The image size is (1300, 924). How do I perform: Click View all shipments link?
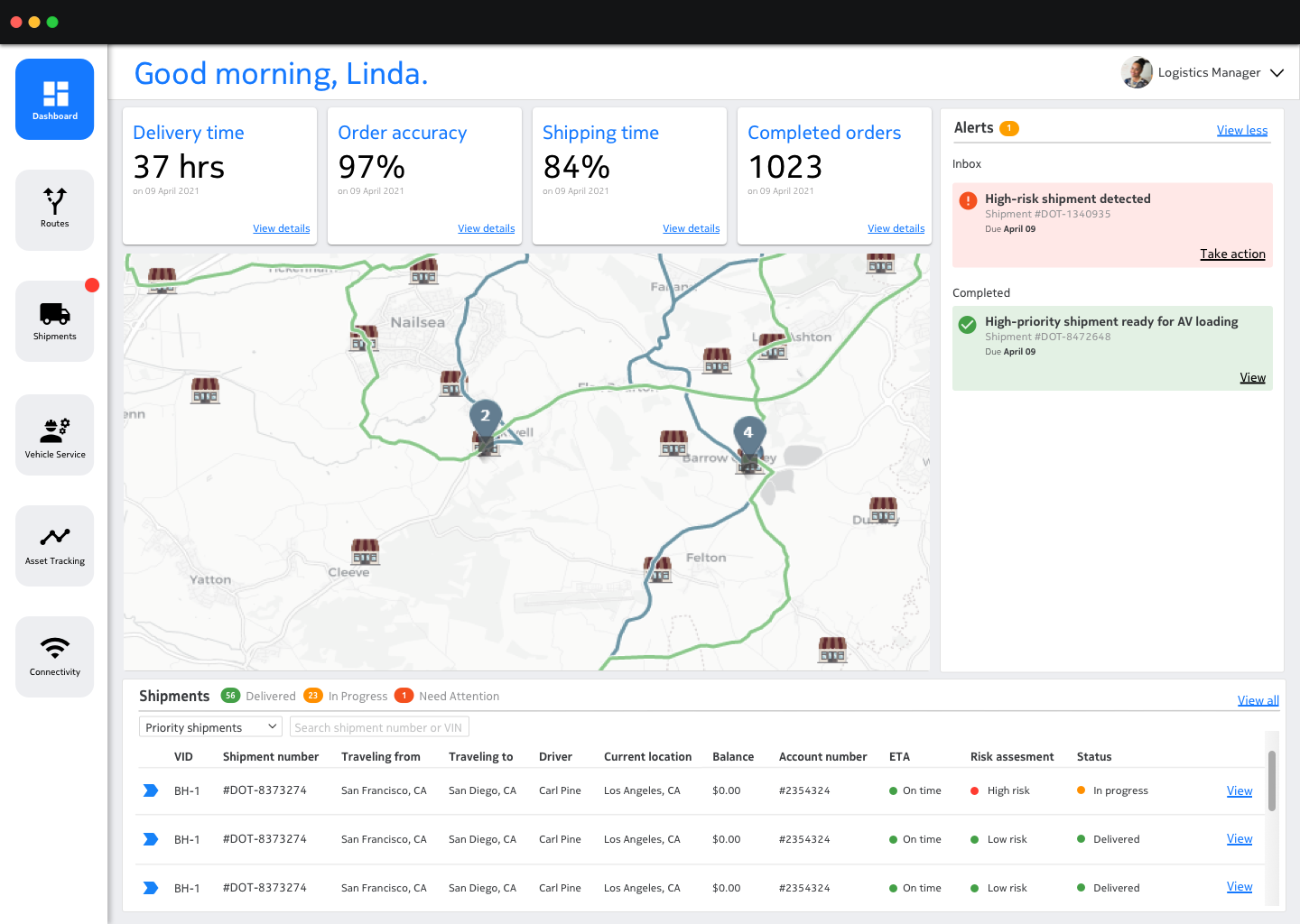click(1258, 701)
